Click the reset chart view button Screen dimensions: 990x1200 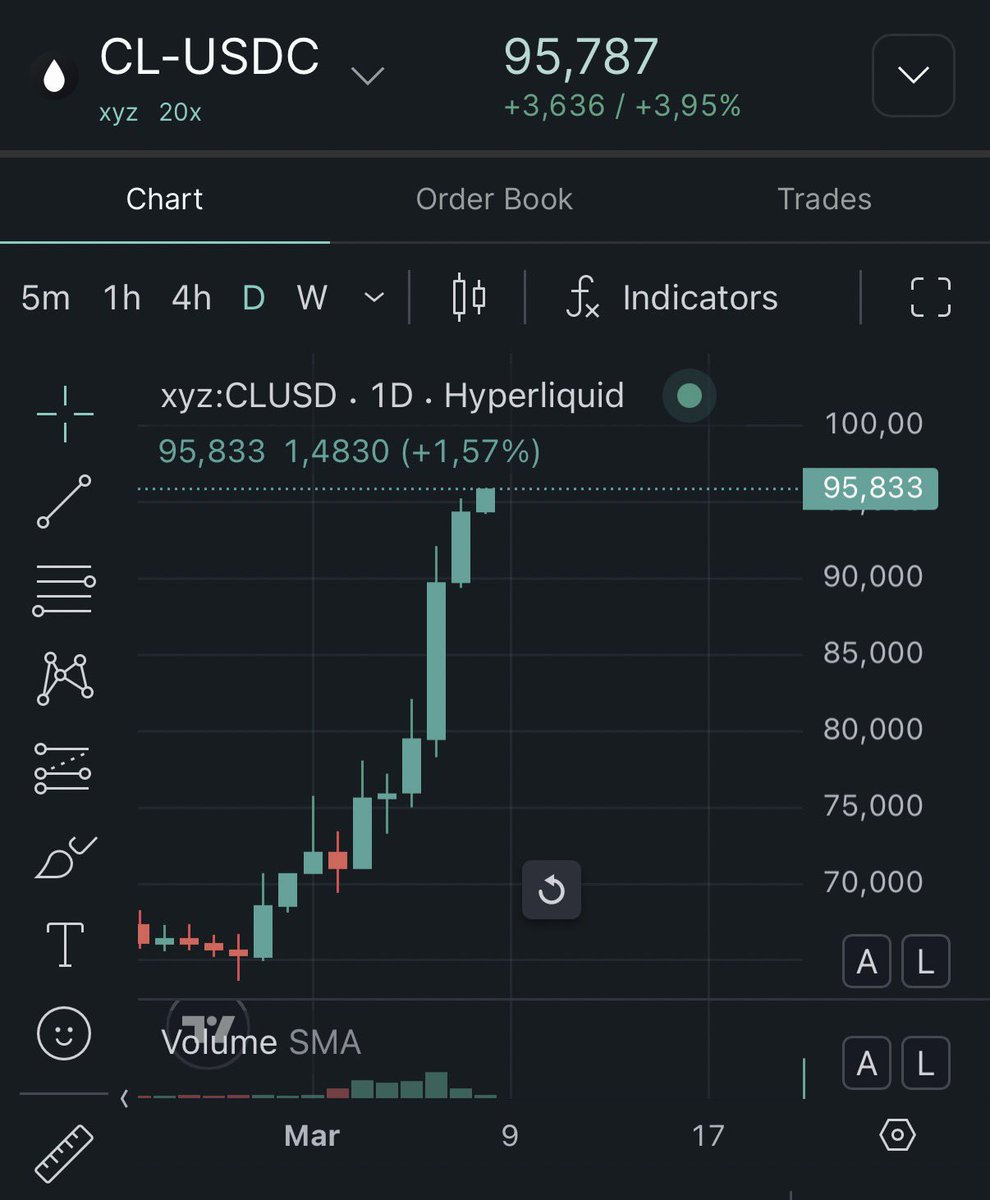[551, 889]
